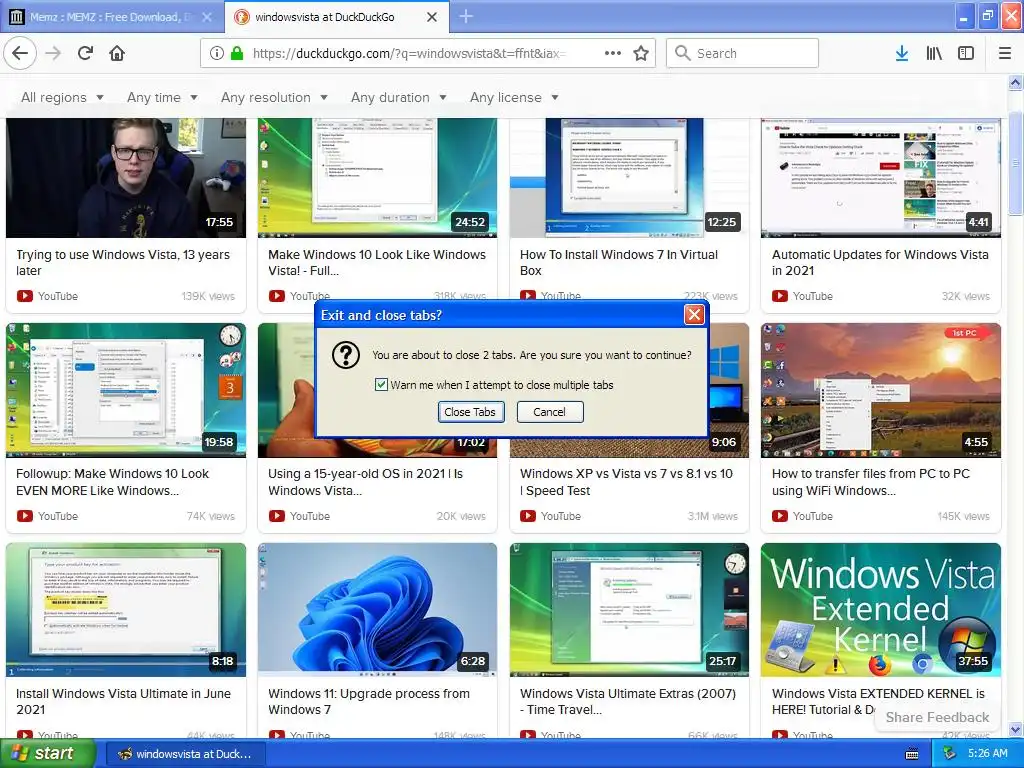Screen dimensions: 1024x768
Task: Click YouTube icon under Windows XP vs Vista
Action: [x=528, y=516]
